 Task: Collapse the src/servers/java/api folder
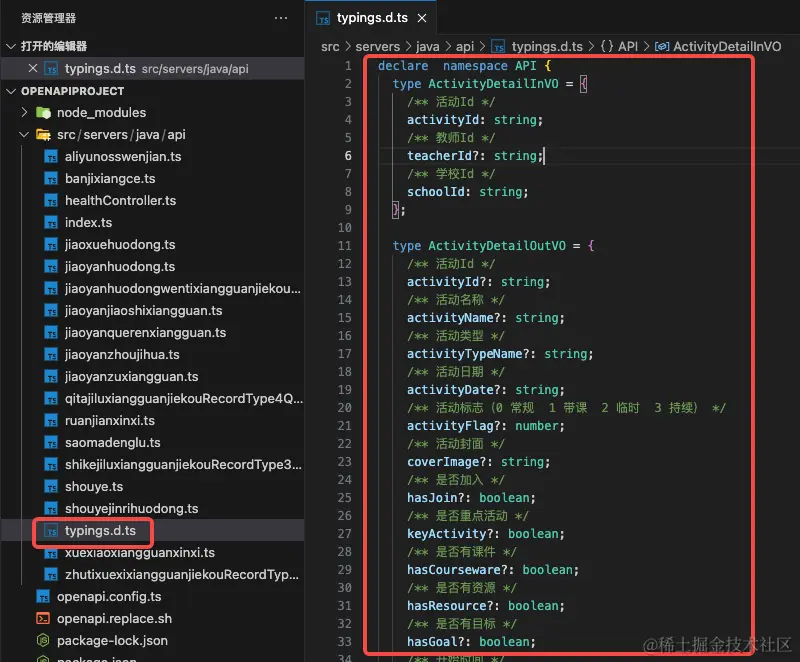coord(24,134)
